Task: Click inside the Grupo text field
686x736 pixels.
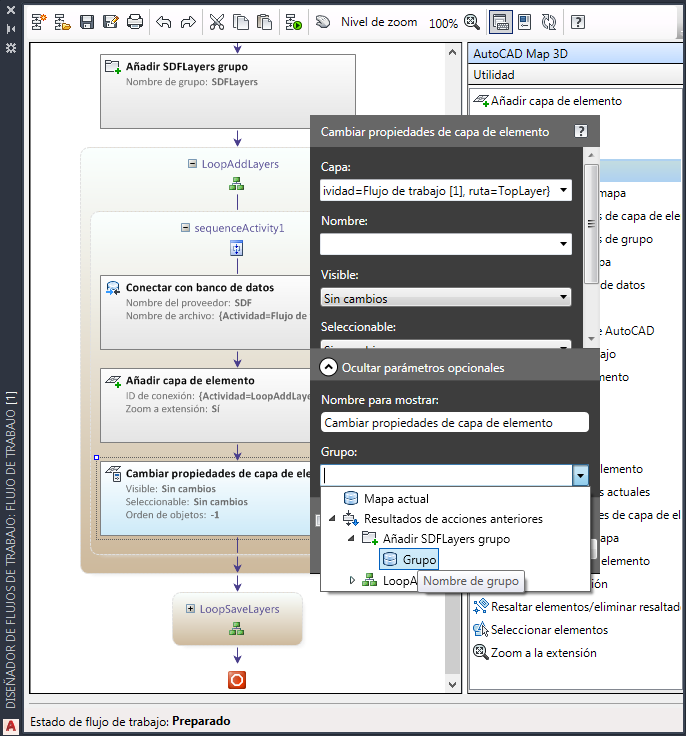Action: [446, 475]
